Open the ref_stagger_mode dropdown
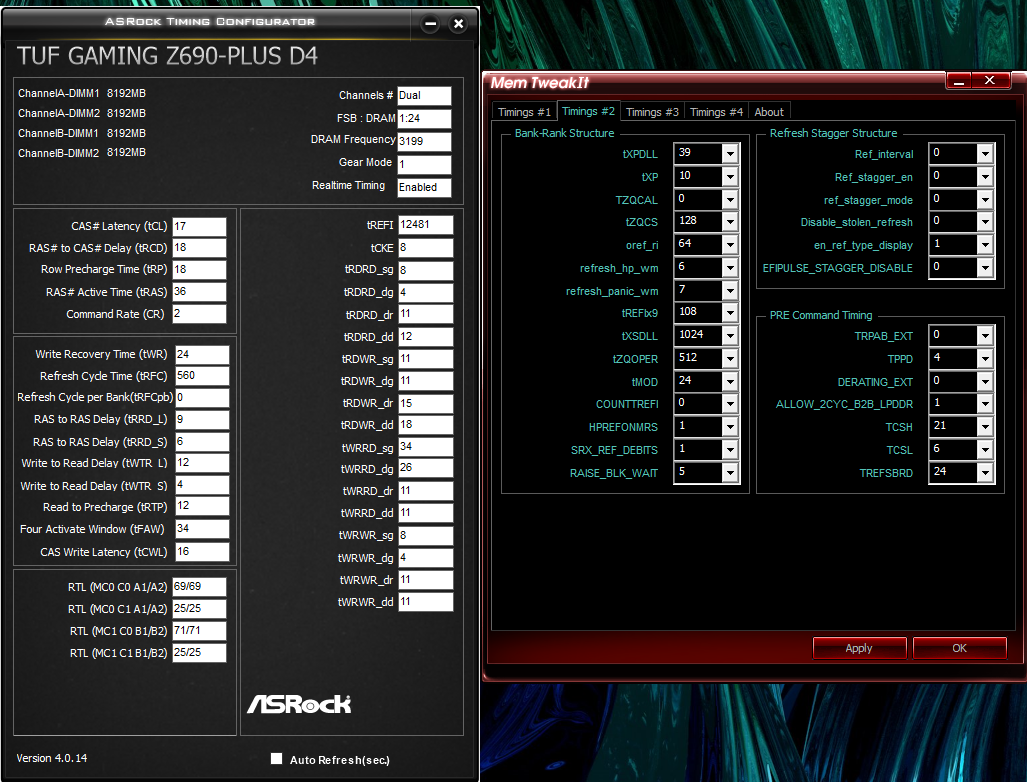 tap(985, 199)
